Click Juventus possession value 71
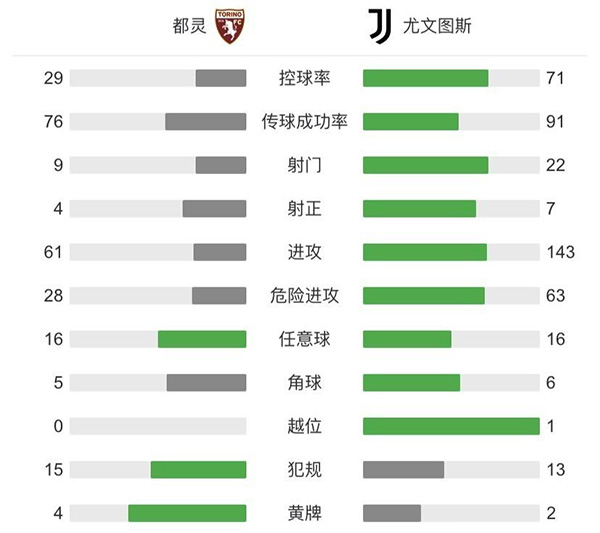Image resolution: width=600 pixels, height=533 pixels. (556, 78)
